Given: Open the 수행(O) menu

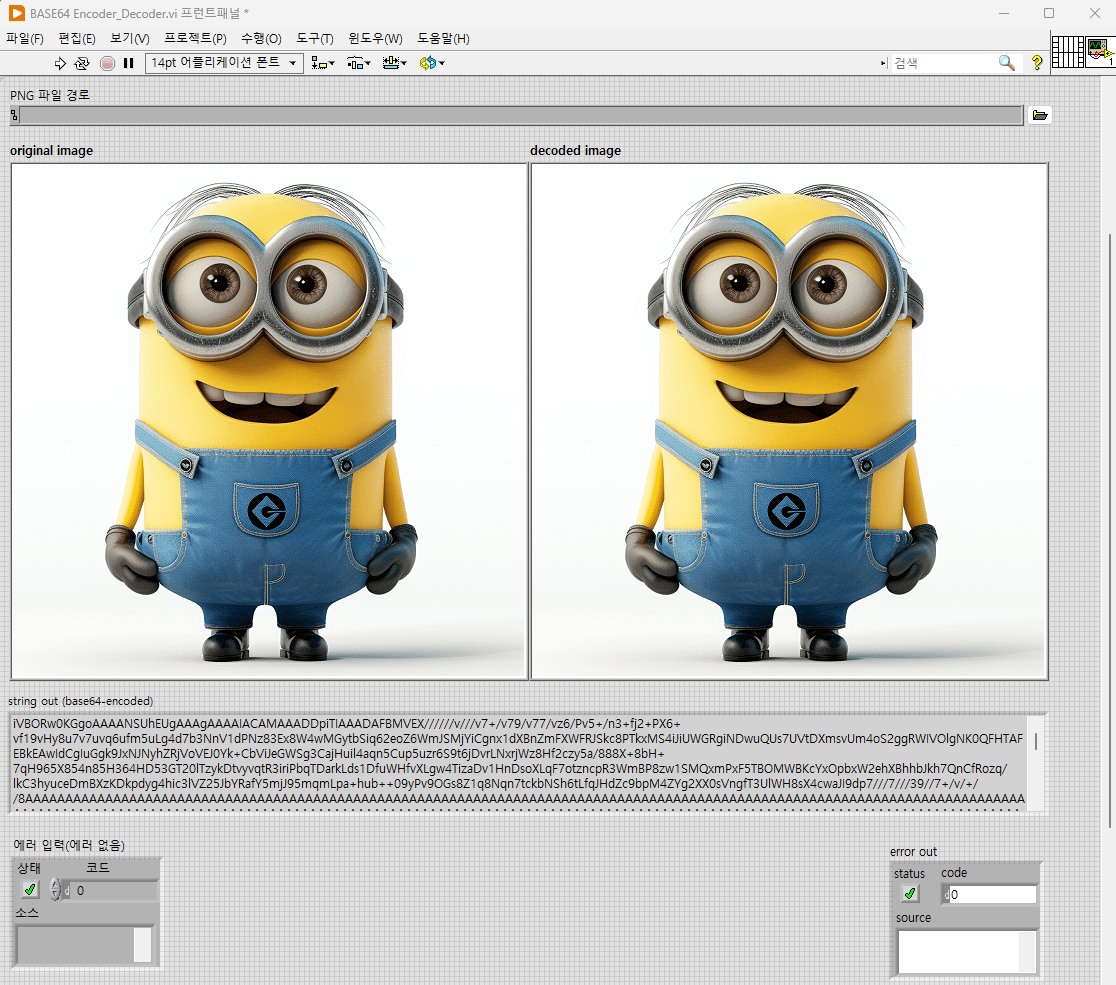Looking at the screenshot, I should tap(261, 38).
